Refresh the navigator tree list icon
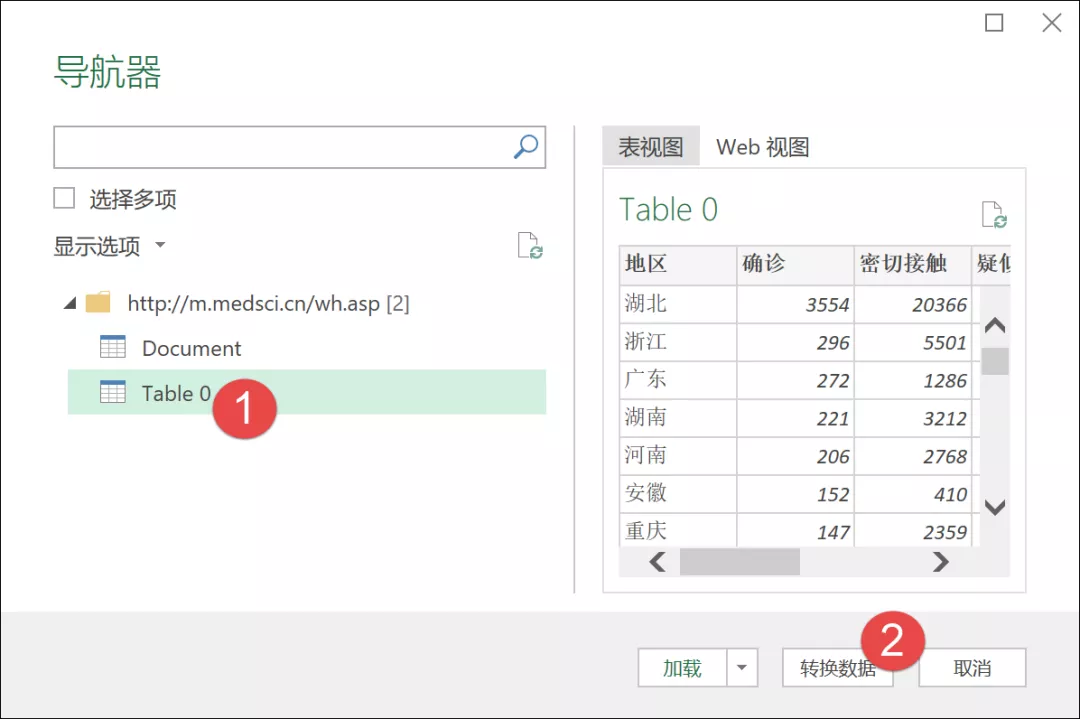 point(530,245)
